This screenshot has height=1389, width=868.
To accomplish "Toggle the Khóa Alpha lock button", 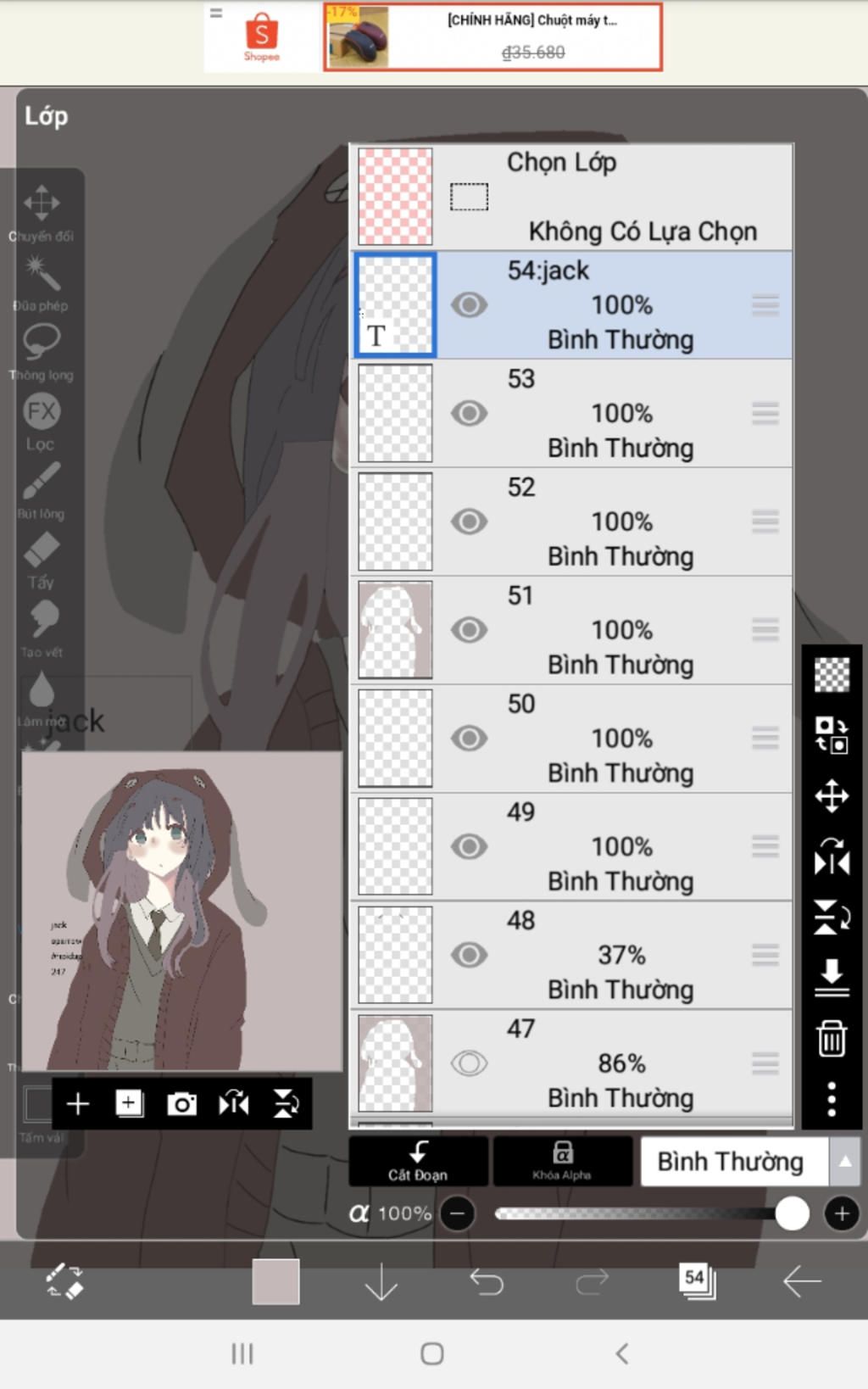I will pos(562,1161).
